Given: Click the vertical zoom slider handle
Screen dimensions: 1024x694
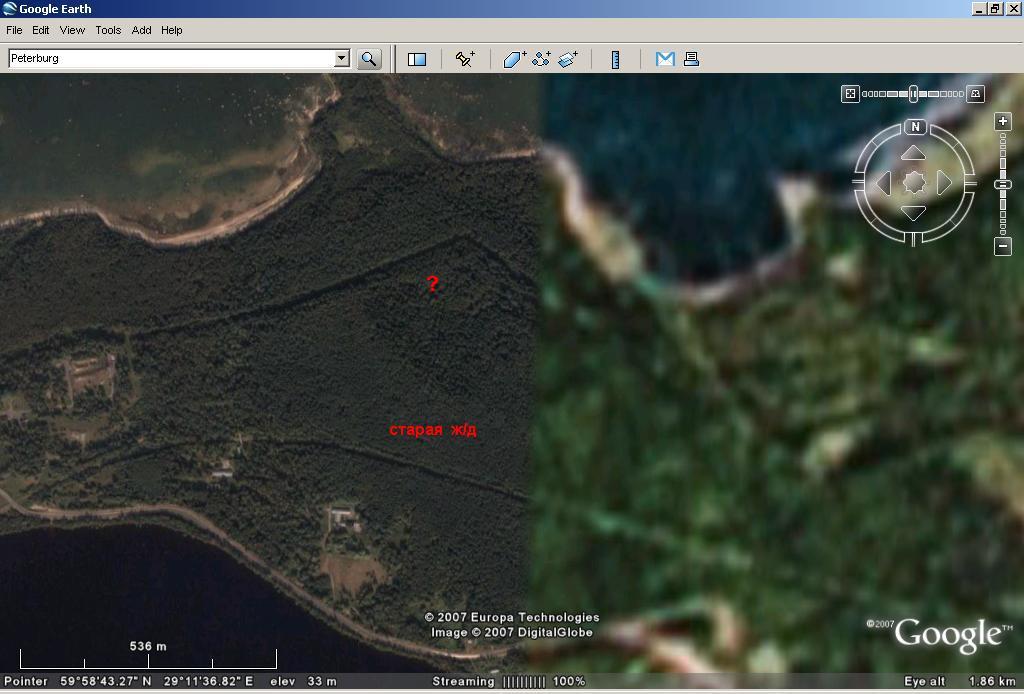Looking at the screenshot, I should pos(1003,185).
